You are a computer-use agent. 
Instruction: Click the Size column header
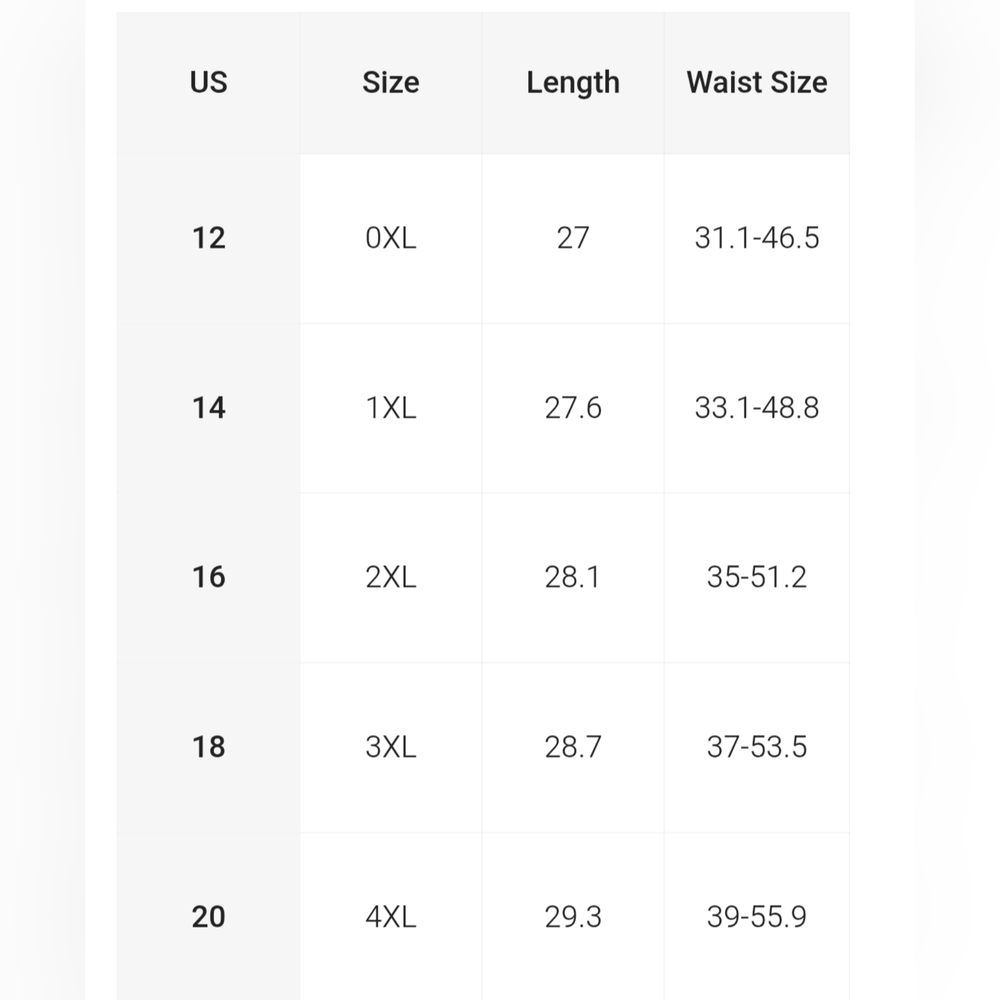click(x=391, y=82)
